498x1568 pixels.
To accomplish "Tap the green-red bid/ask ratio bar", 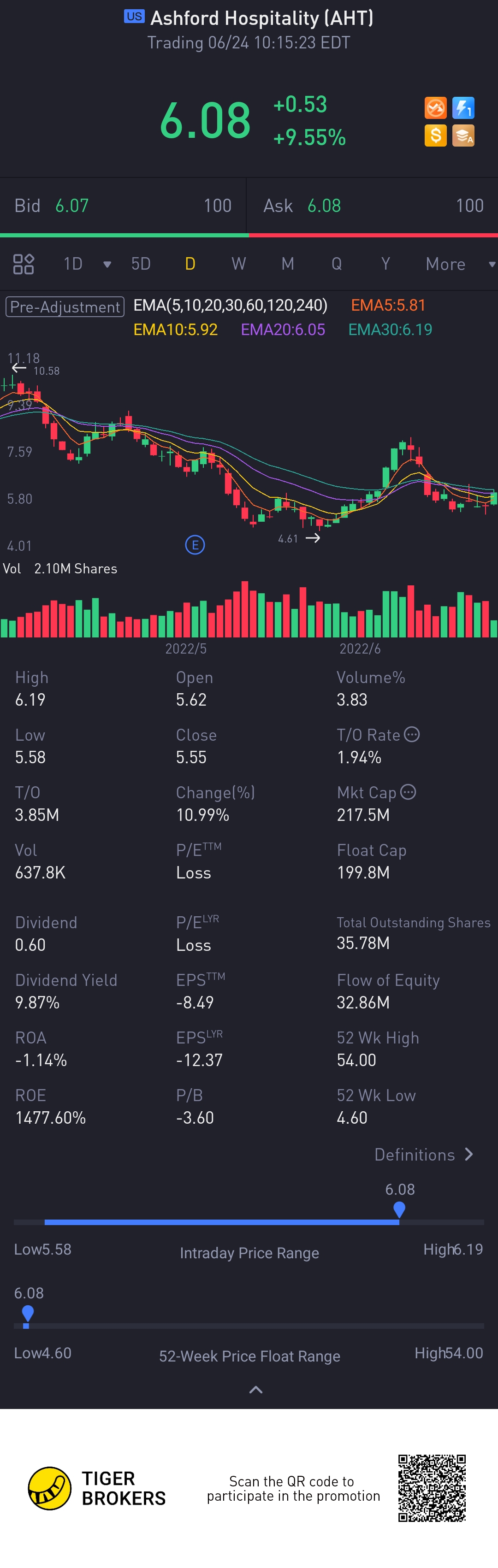I will (249, 235).
